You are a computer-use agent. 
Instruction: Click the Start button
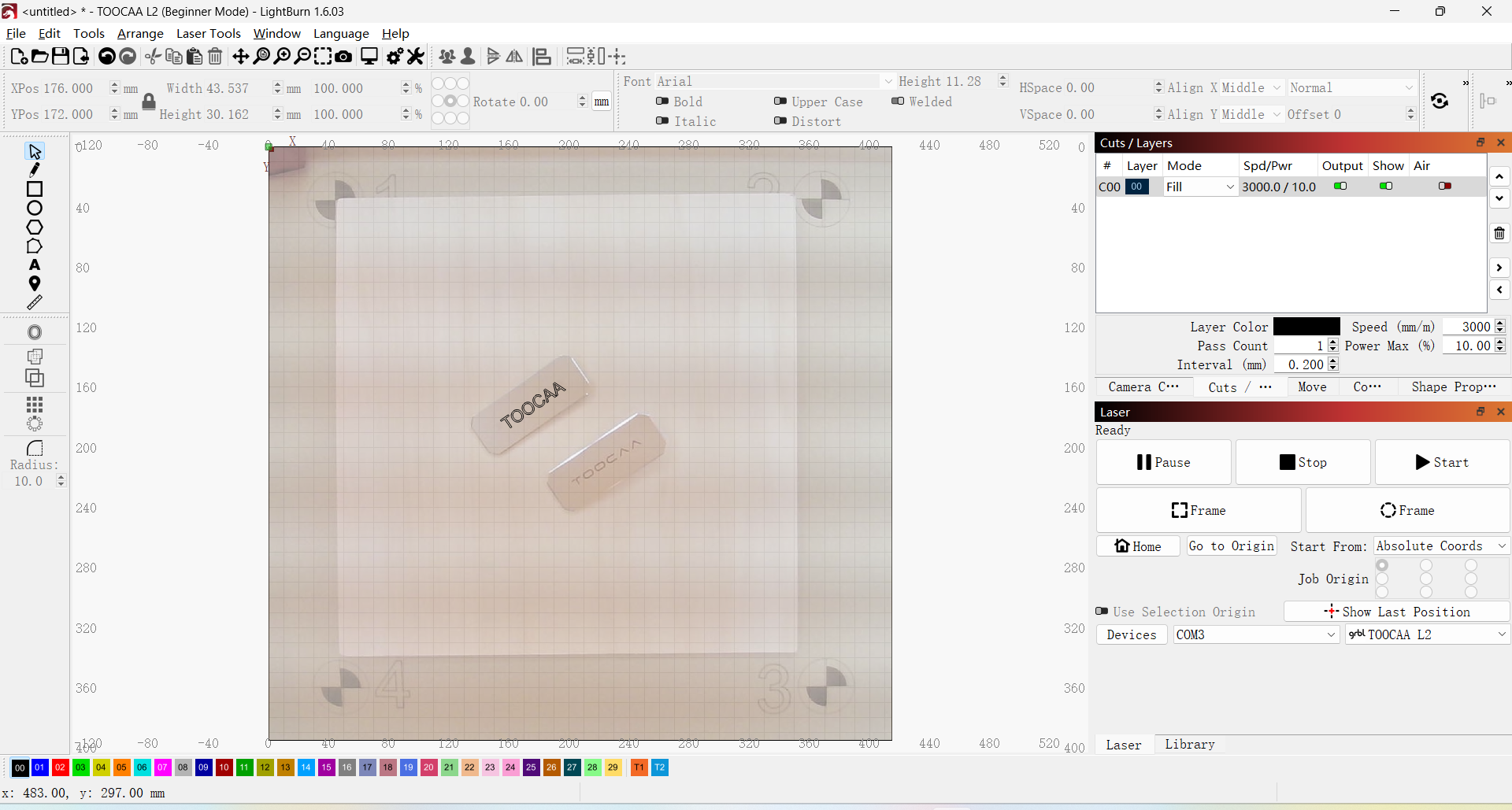pos(1442,462)
